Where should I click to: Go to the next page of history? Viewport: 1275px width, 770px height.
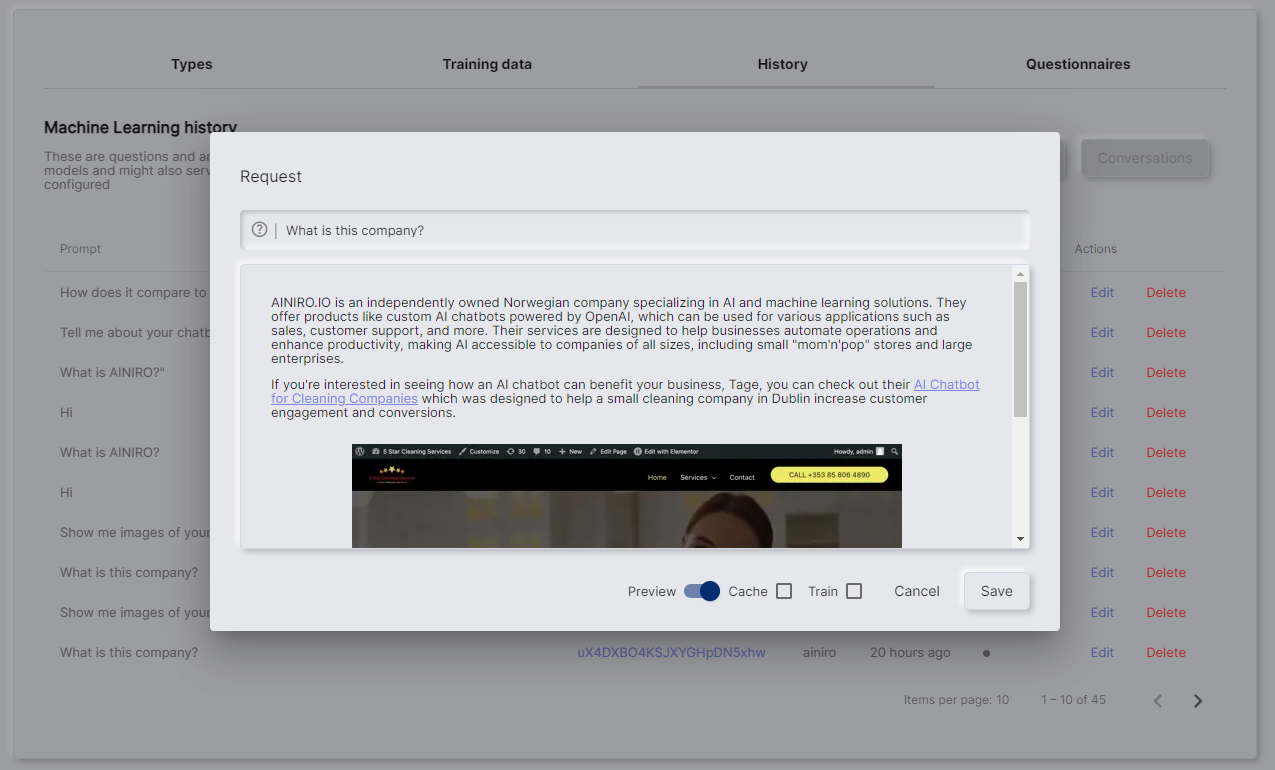pos(1198,701)
